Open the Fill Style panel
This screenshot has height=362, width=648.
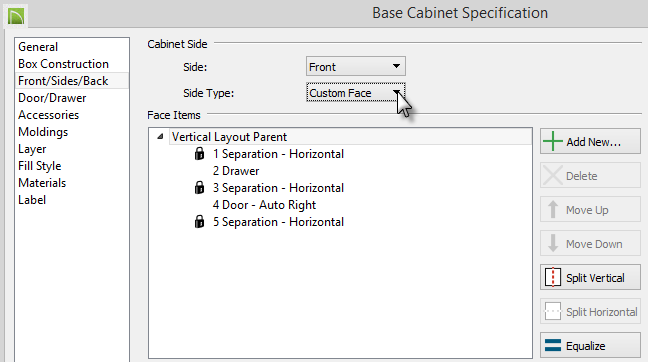(40, 166)
